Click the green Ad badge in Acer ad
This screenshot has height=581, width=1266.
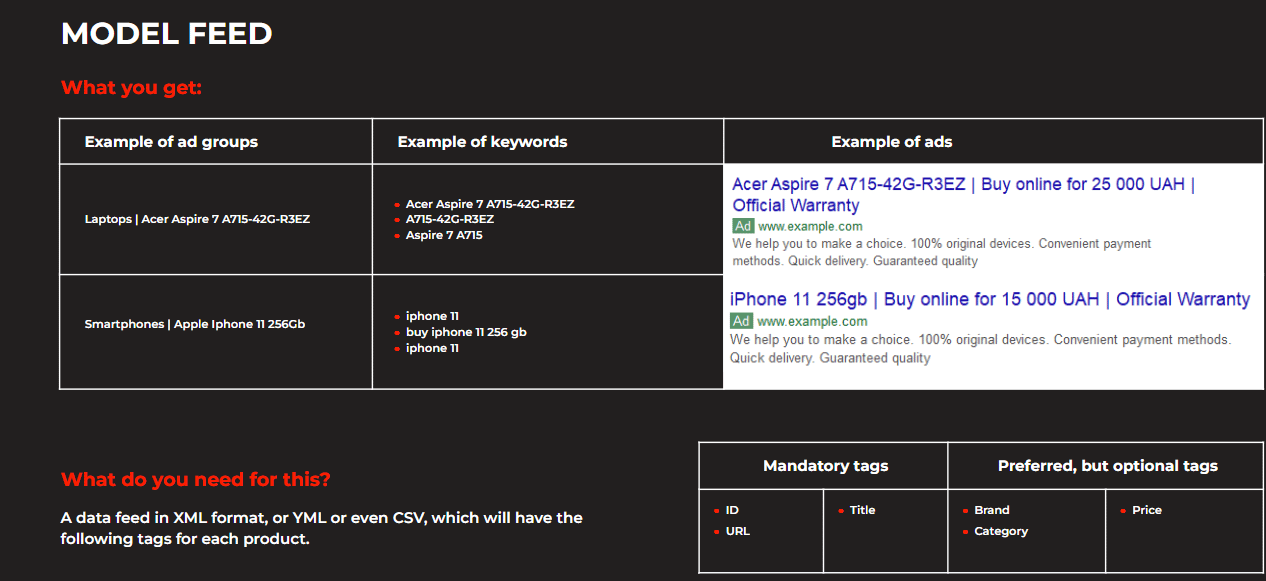tap(743, 227)
